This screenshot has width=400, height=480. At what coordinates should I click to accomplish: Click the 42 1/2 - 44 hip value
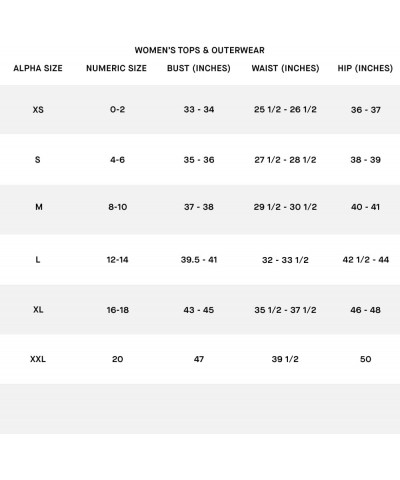coord(366,260)
